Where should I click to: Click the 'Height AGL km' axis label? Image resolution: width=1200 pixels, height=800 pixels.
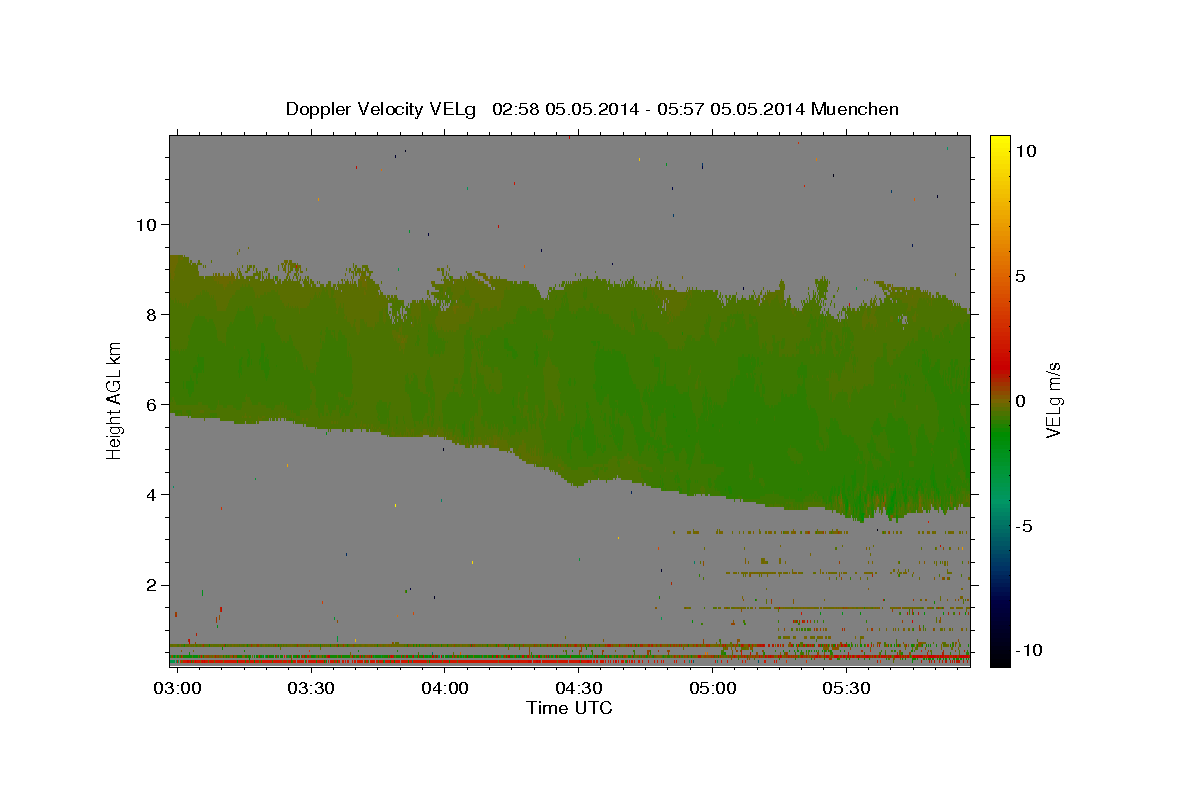click(x=115, y=399)
